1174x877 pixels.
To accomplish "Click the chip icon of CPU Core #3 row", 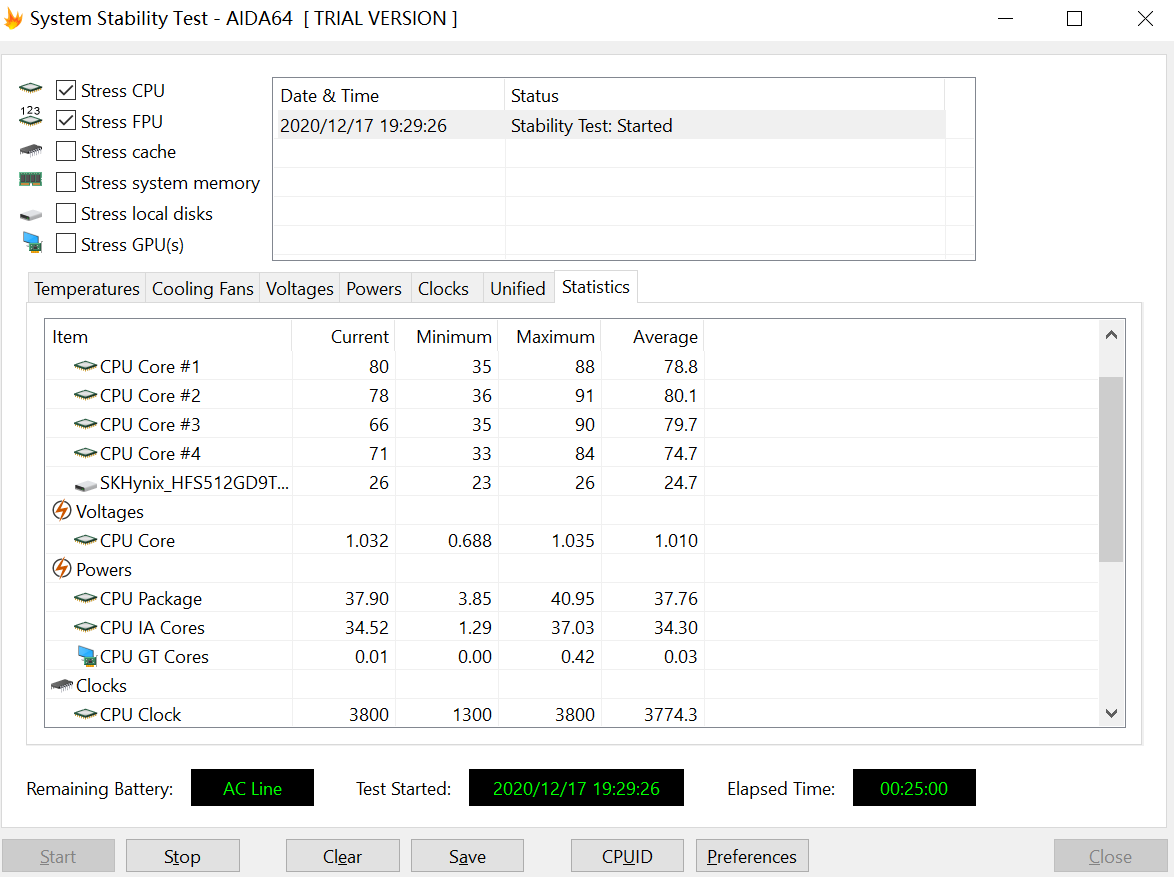I will [x=85, y=424].
